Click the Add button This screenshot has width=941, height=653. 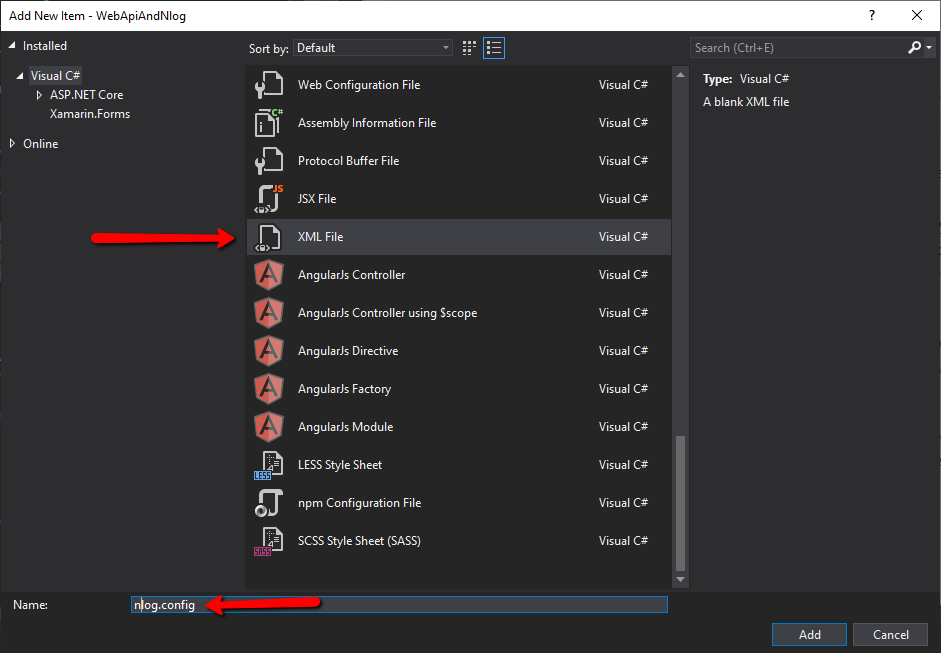pos(809,634)
